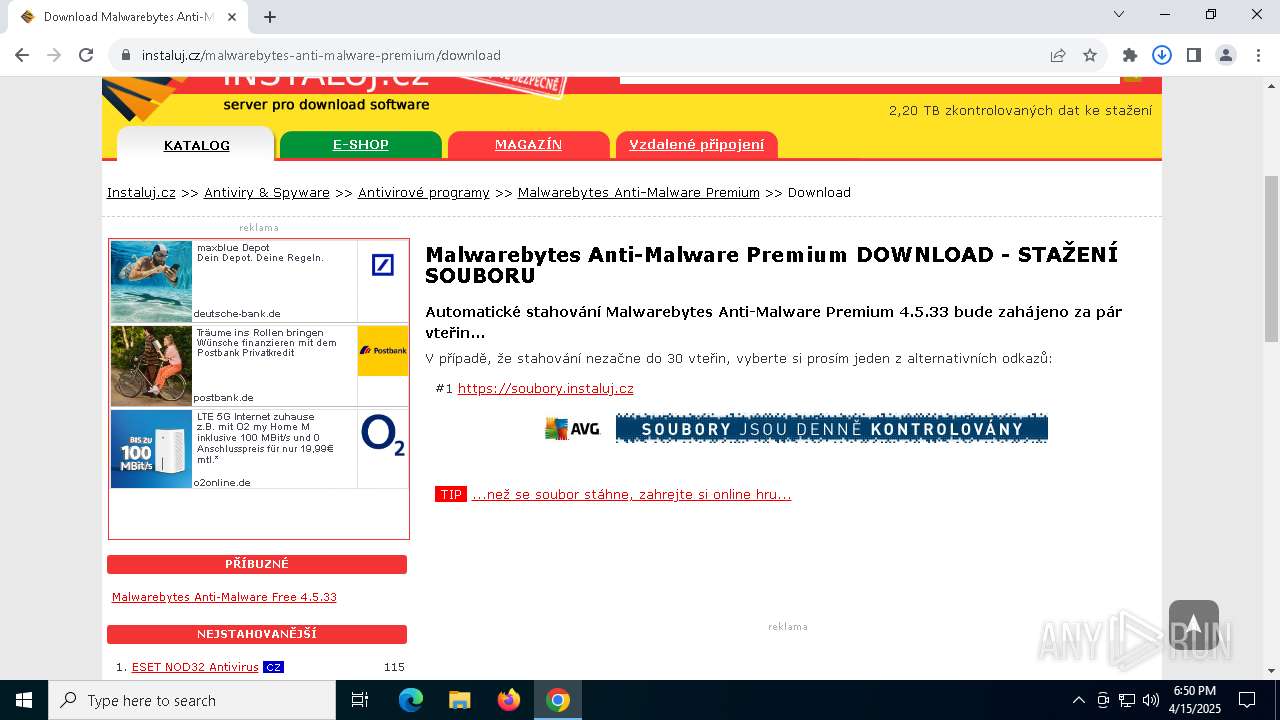Follow Antivirové programy breadcrumb
This screenshot has height=720, width=1280.
pos(424,193)
